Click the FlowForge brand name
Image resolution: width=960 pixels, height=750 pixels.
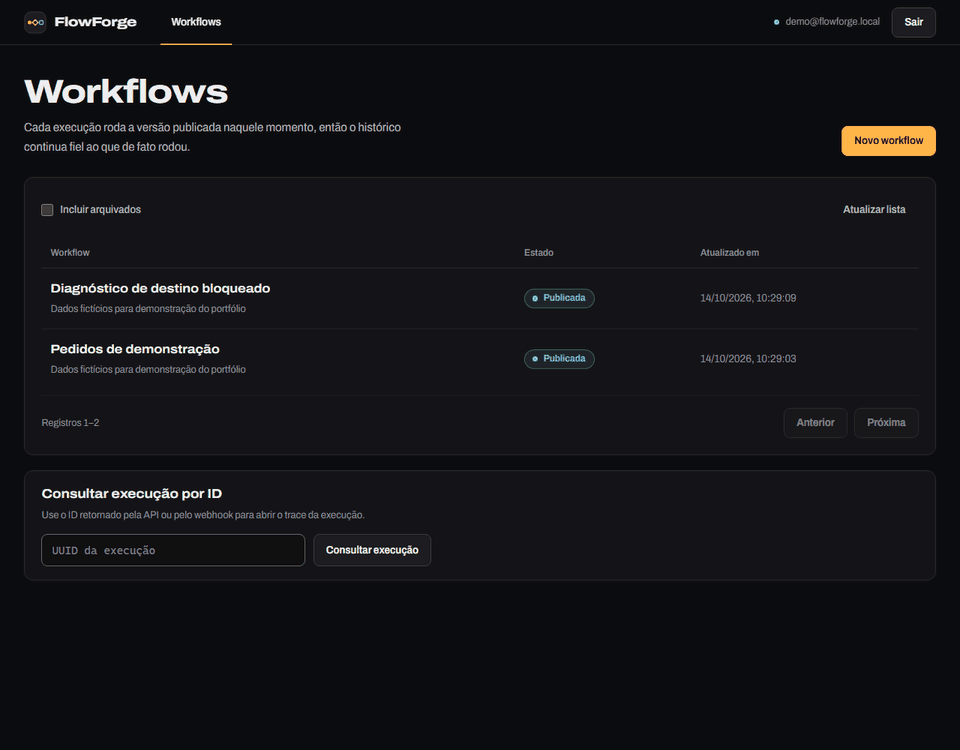[96, 22]
